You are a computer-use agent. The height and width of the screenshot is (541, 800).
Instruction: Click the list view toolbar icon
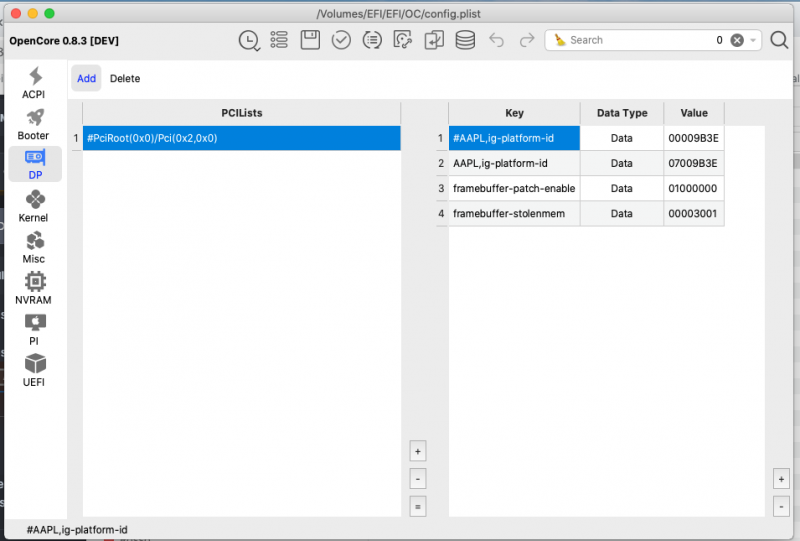(x=279, y=40)
